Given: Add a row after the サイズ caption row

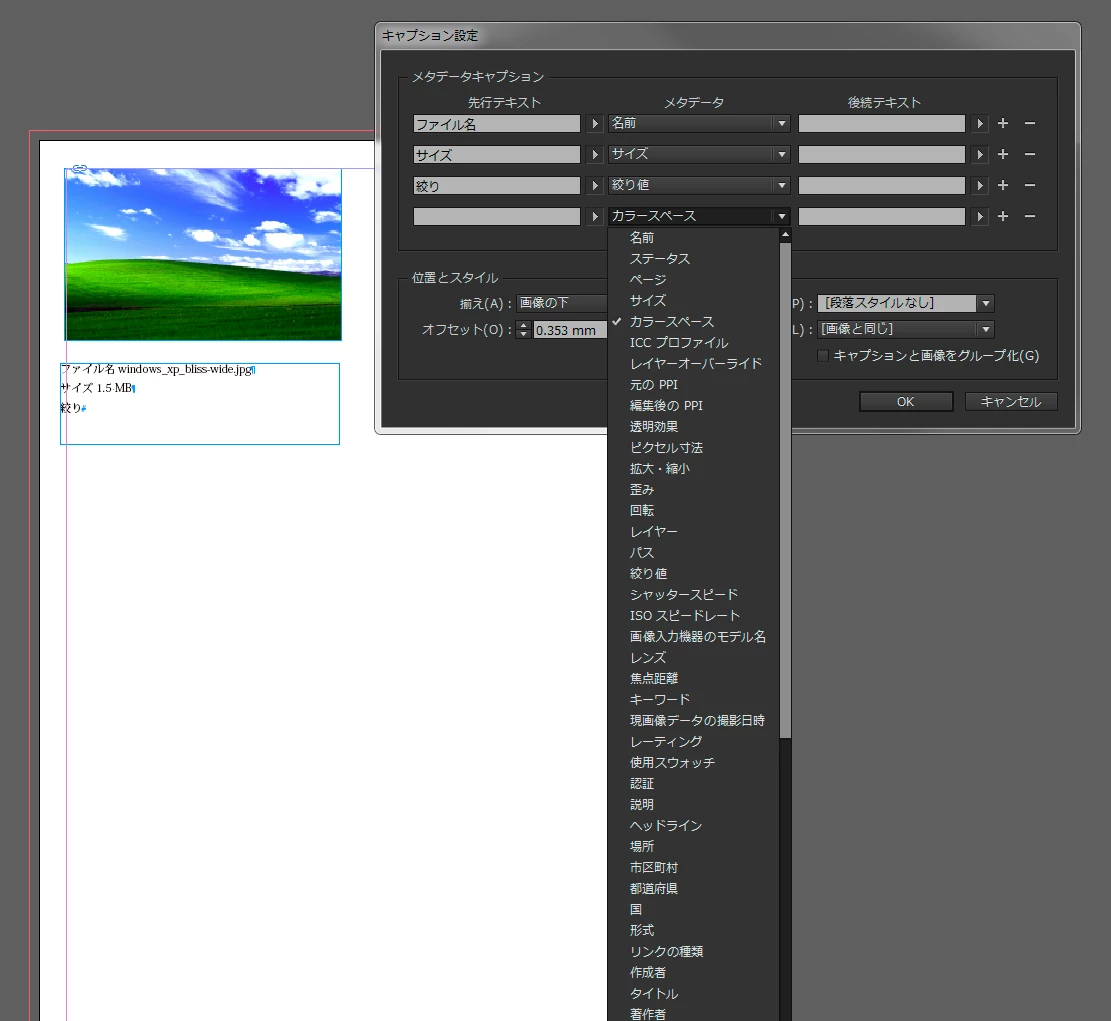Looking at the screenshot, I should click(x=1003, y=154).
